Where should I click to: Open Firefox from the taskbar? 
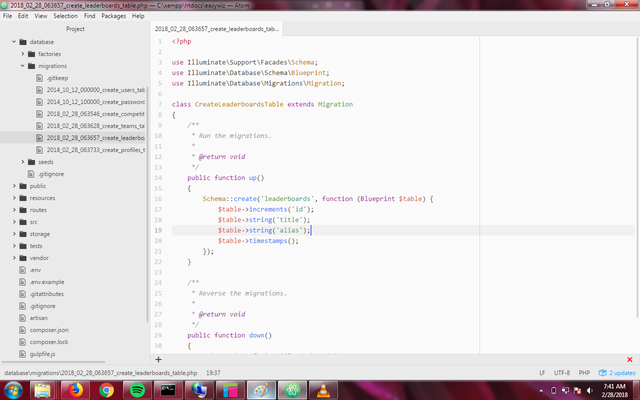(74, 390)
